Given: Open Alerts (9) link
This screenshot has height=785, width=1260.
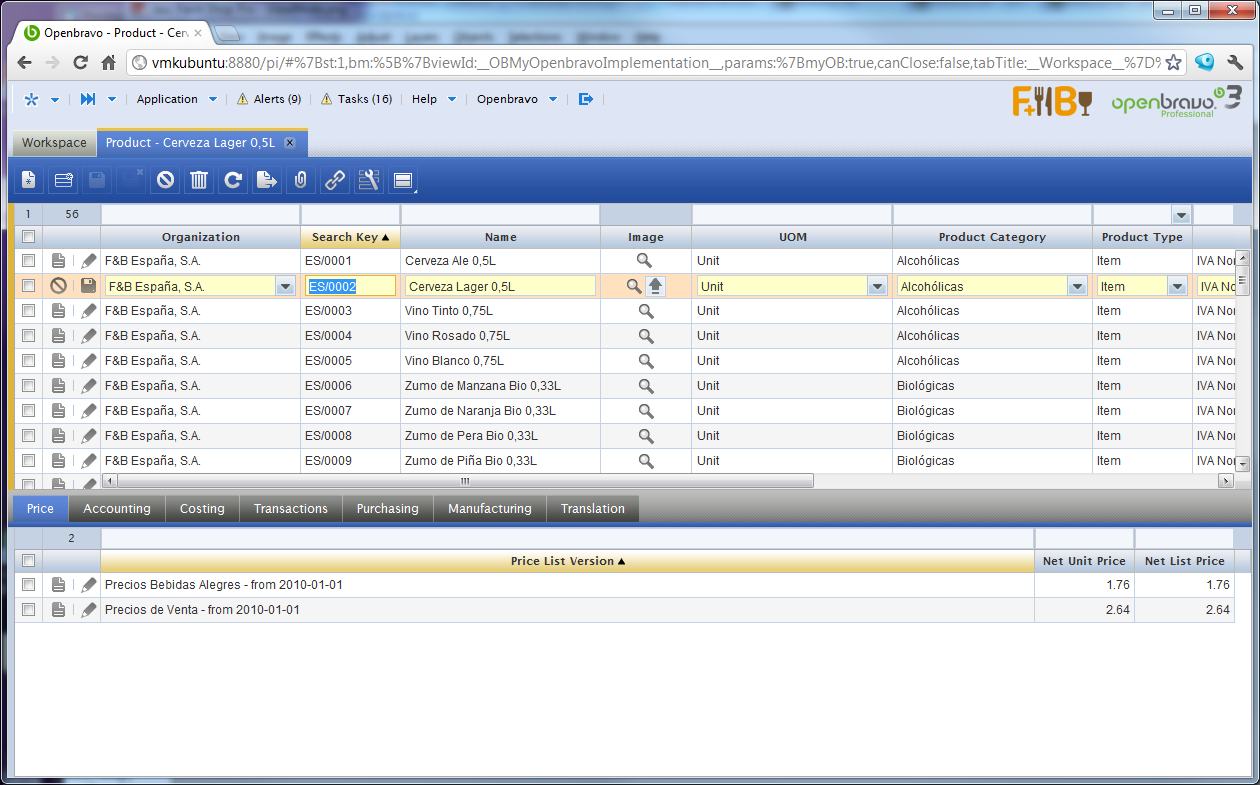Looking at the screenshot, I should pyautogui.click(x=269, y=99).
